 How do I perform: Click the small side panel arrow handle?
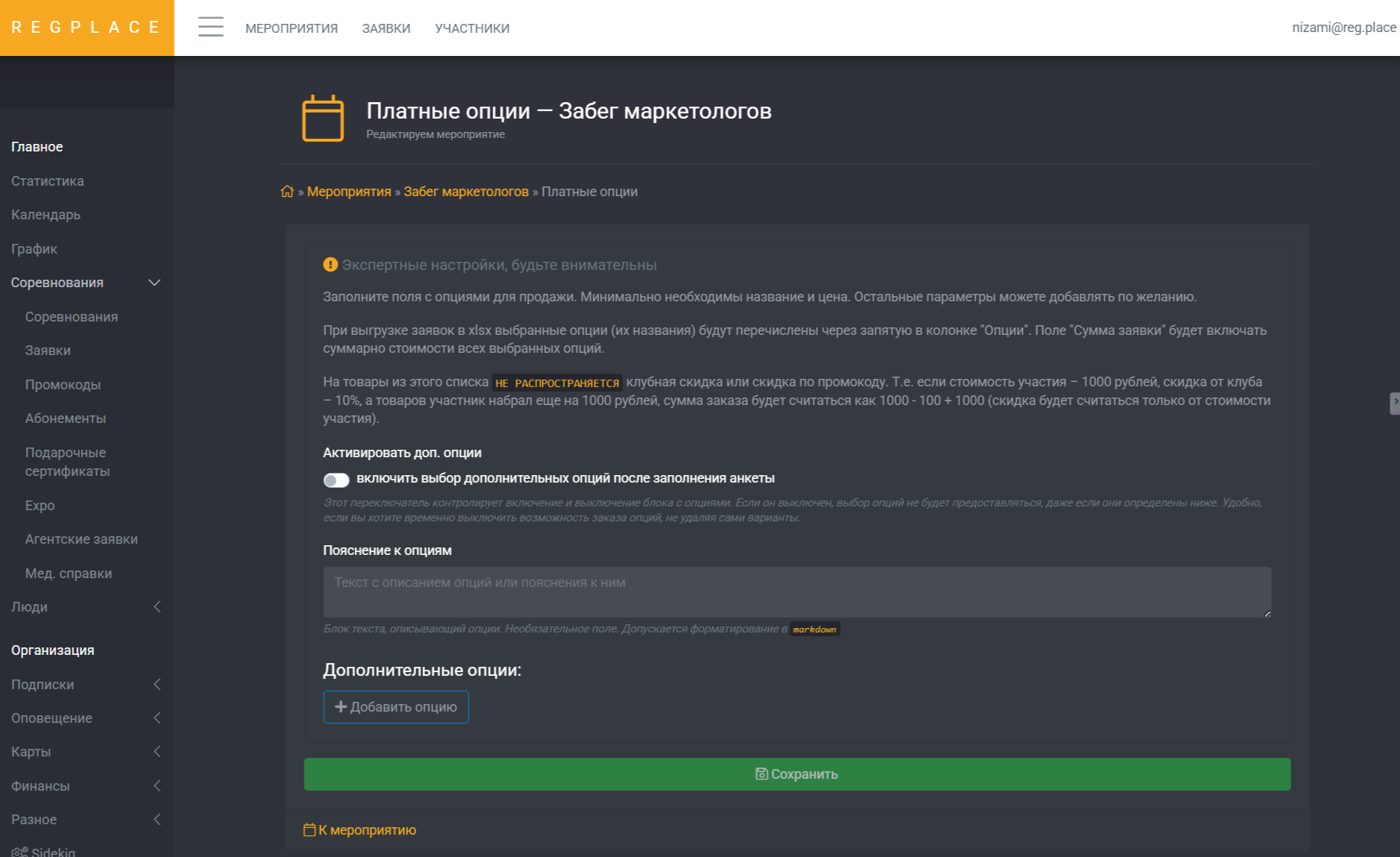tap(1395, 403)
